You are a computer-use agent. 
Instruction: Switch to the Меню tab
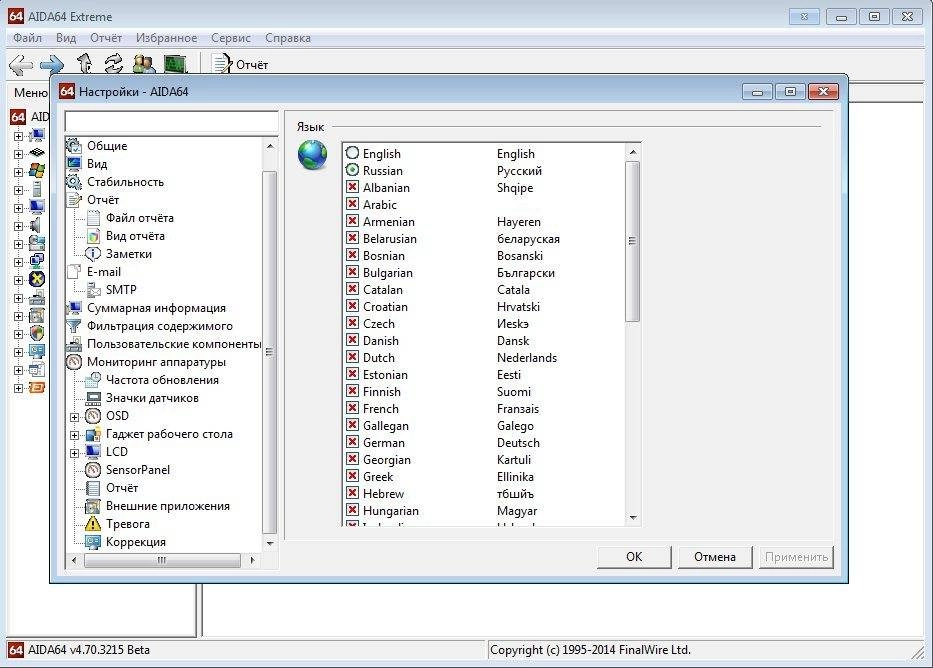[30, 93]
